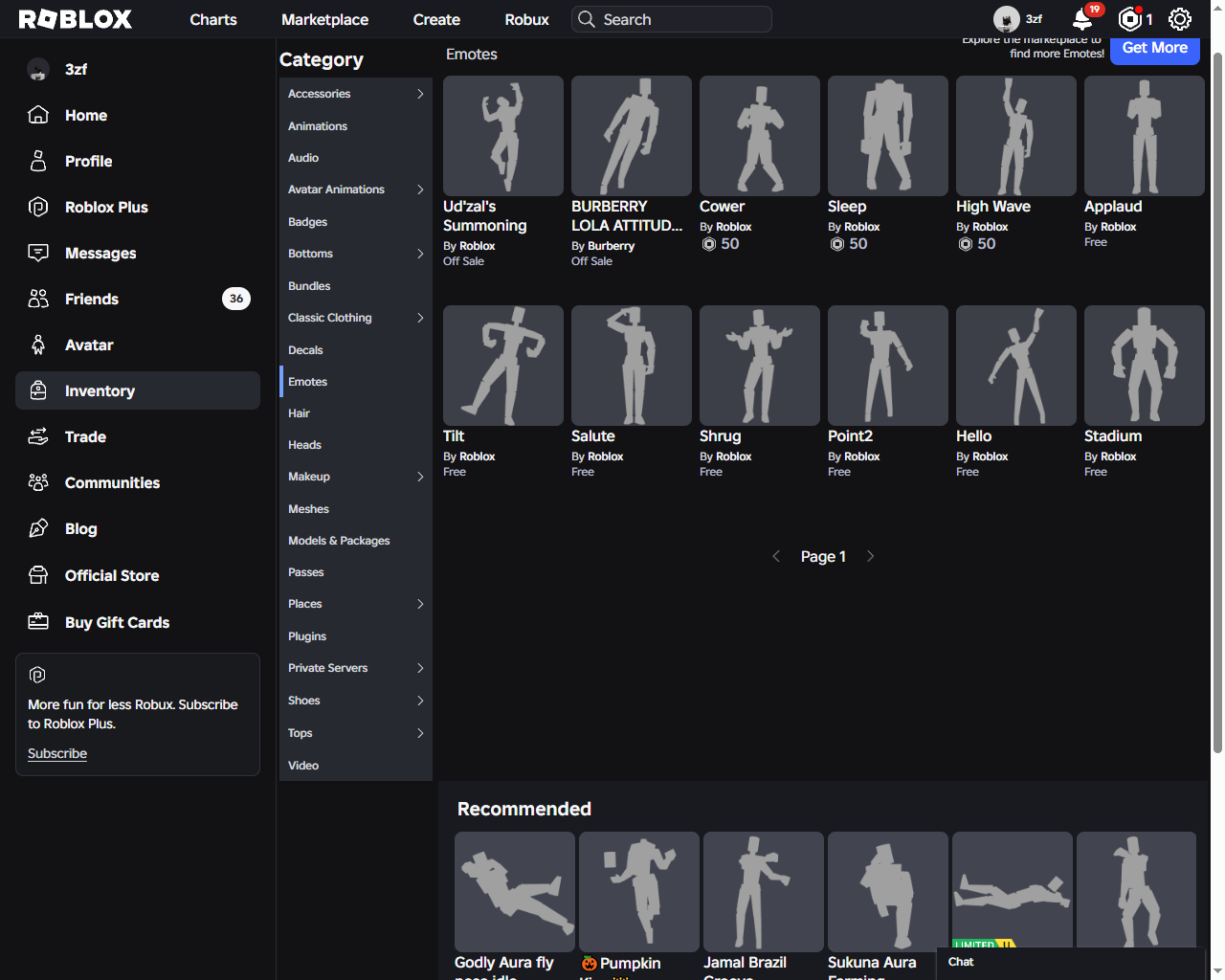Click the Subscribe link

click(x=57, y=753)
